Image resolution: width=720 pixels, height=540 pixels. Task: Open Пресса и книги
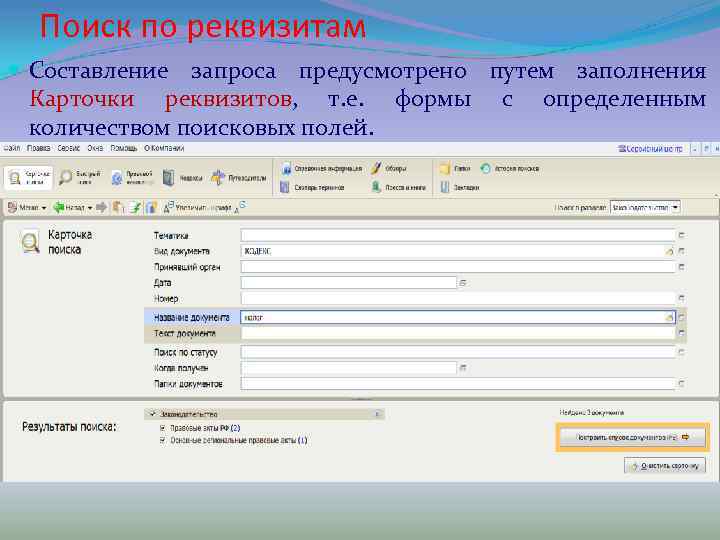click(x=399, y=187)
